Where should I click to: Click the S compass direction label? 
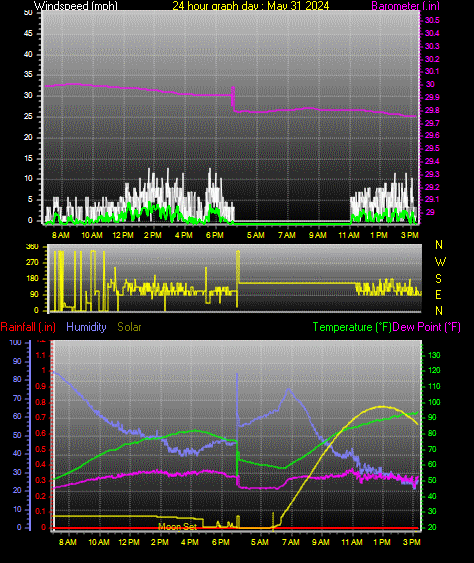tap(439, 279)
